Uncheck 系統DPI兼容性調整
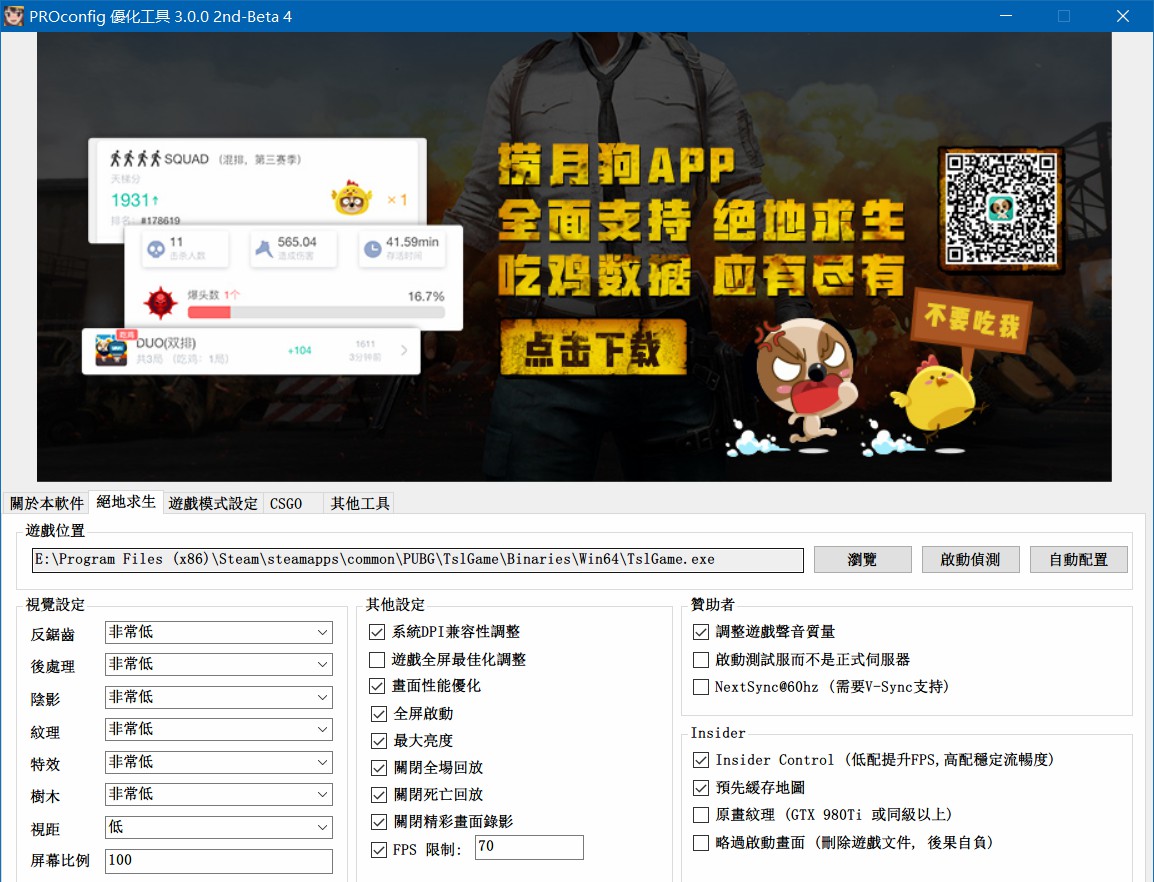 click(x=377, y=632)
